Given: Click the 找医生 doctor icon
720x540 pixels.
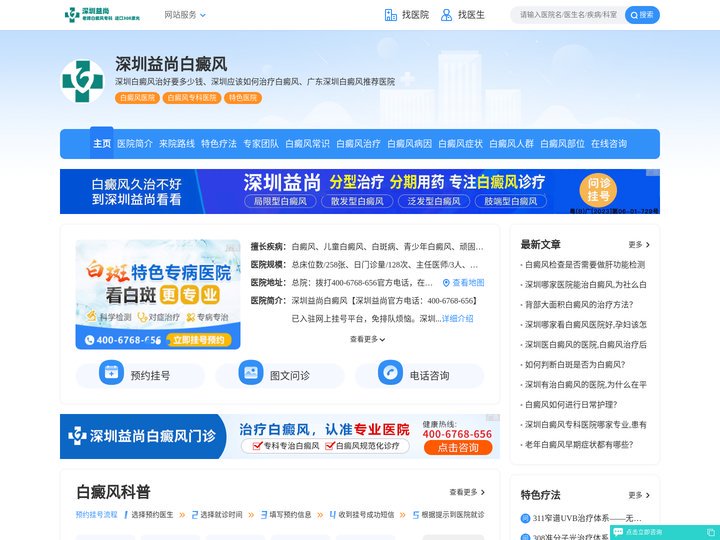Looking at the screenshot, I should (x=446, y=15).
